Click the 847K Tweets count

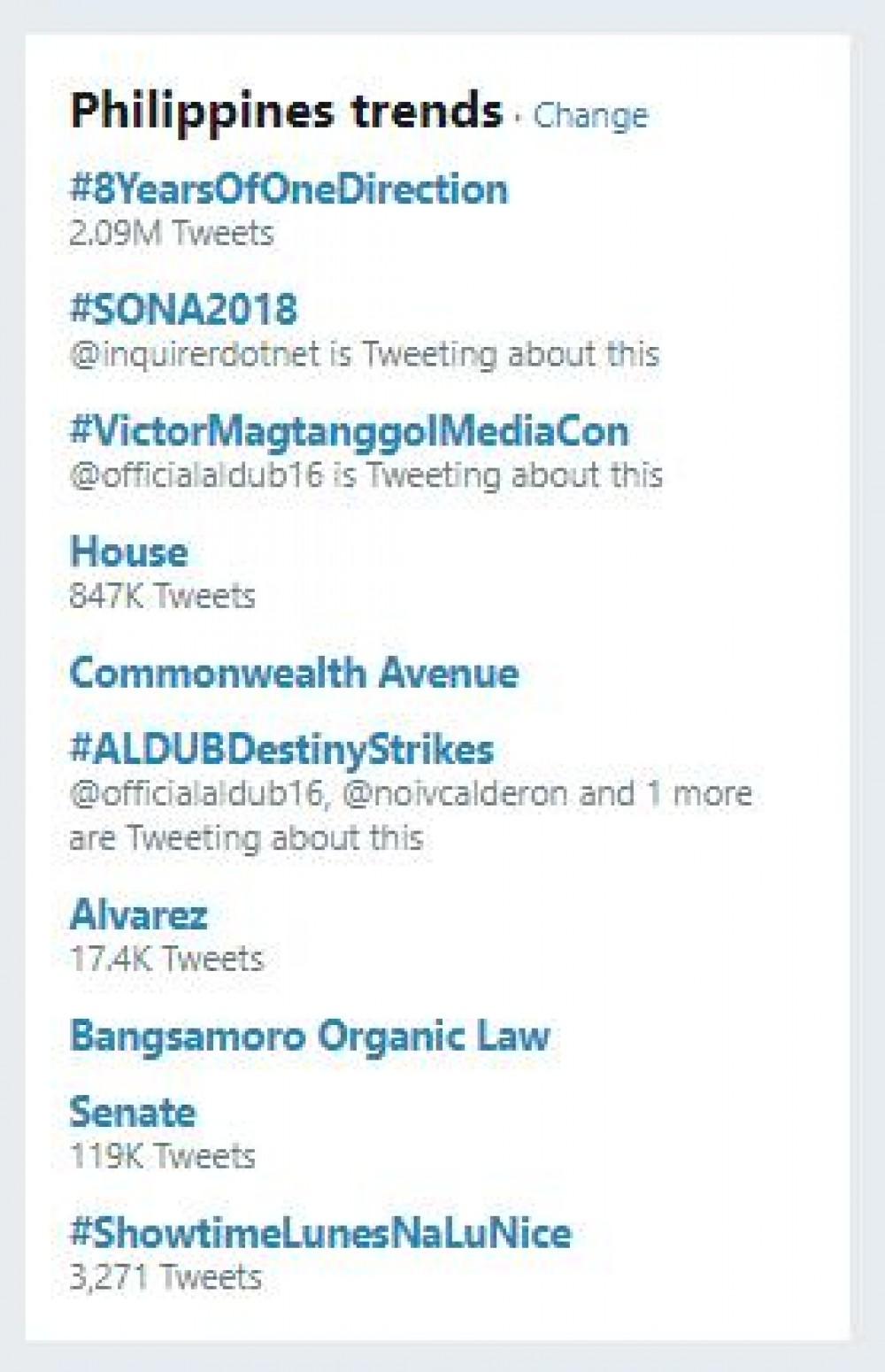(x=162, y=596)
